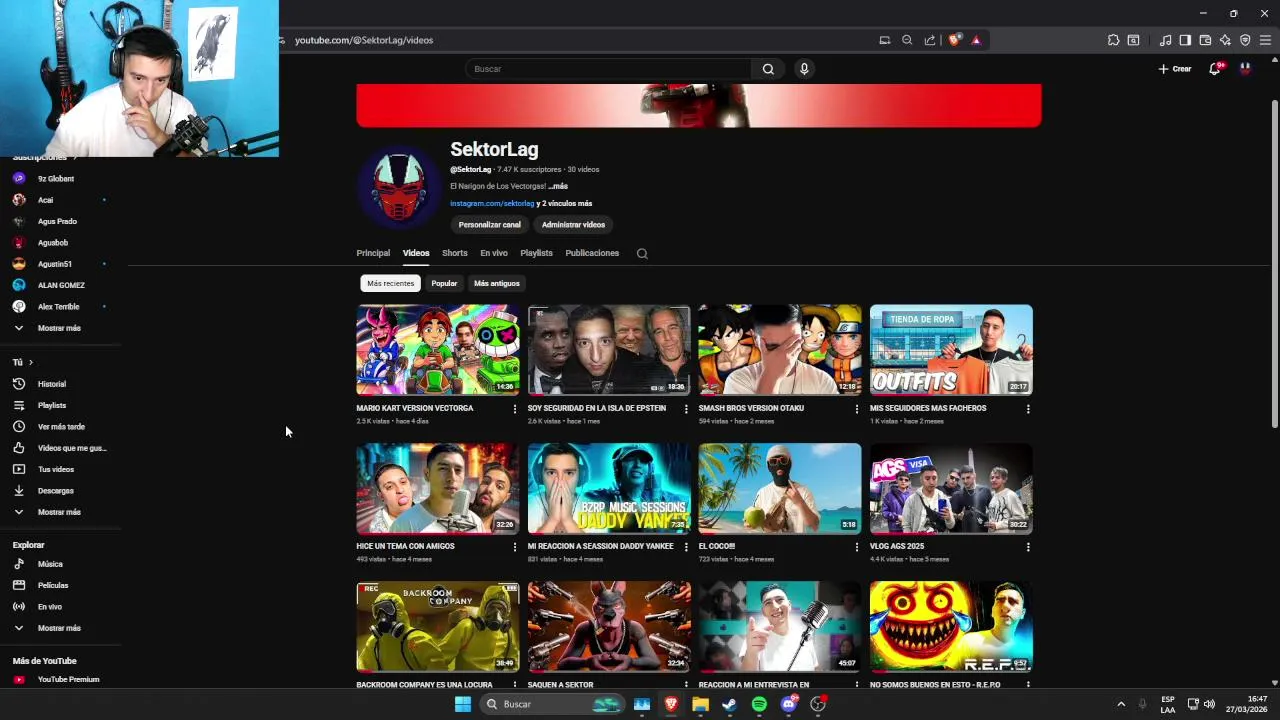Expand the Tú section chevron
Image resolution: width=1280 pixels, height=720 pixels.
click(31, 362)
